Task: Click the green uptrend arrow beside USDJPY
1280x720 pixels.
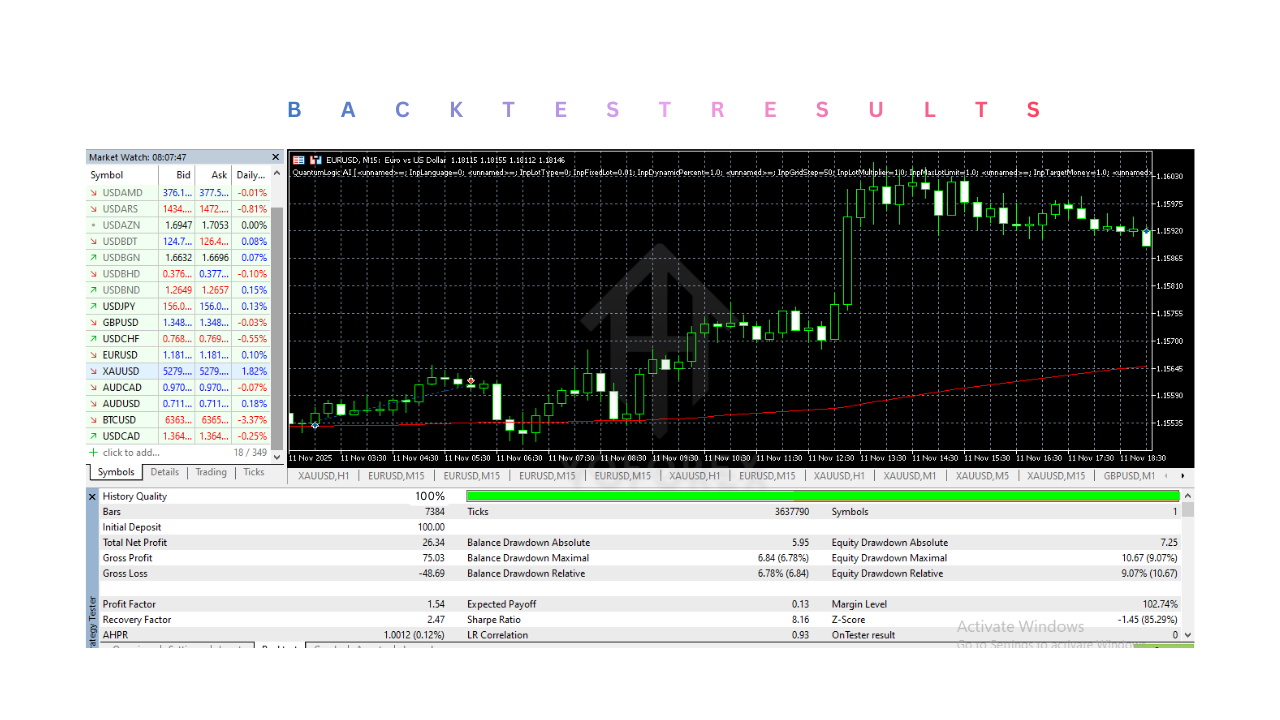Action: 96,306
